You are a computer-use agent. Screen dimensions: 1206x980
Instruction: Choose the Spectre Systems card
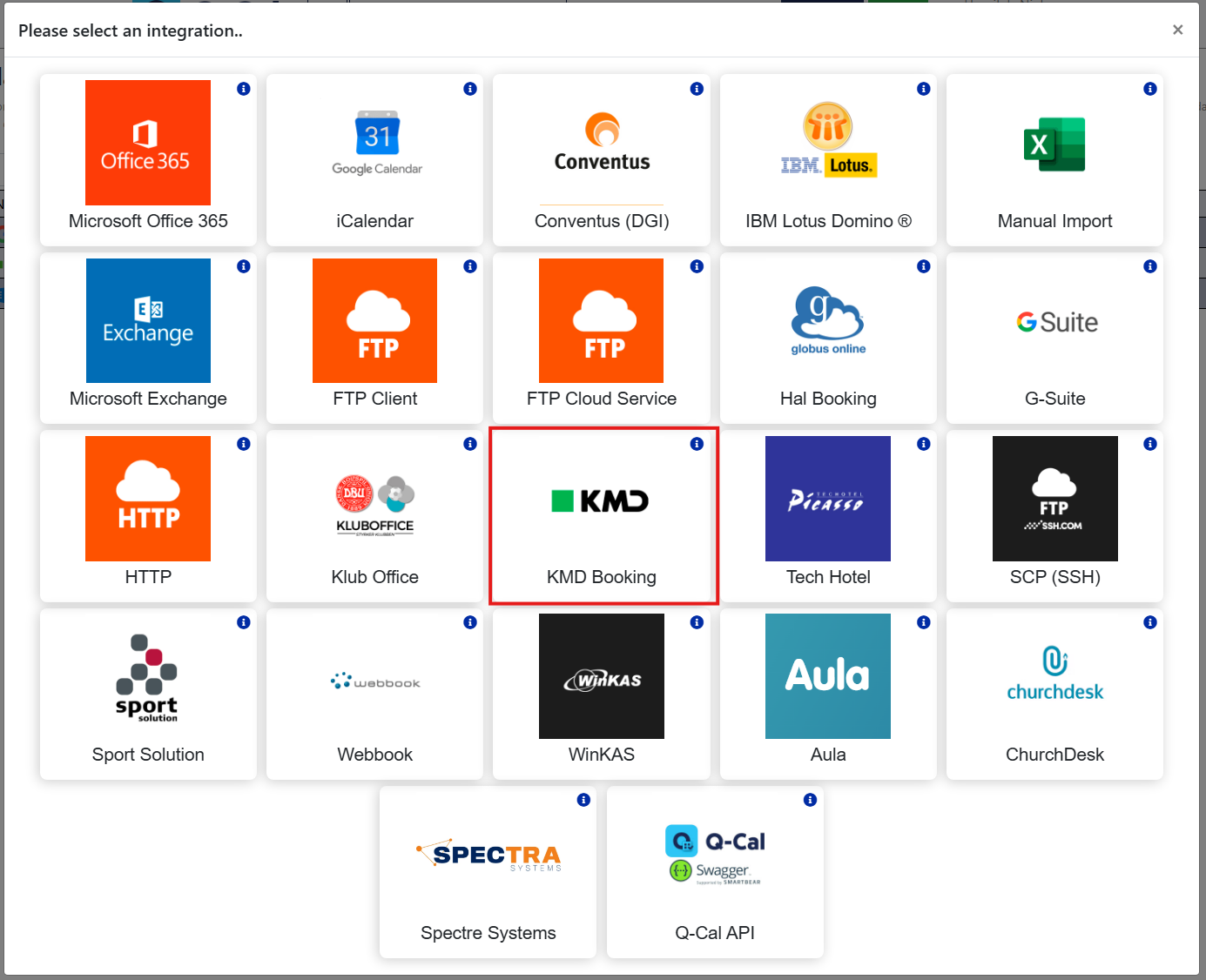tap(488, 872)
